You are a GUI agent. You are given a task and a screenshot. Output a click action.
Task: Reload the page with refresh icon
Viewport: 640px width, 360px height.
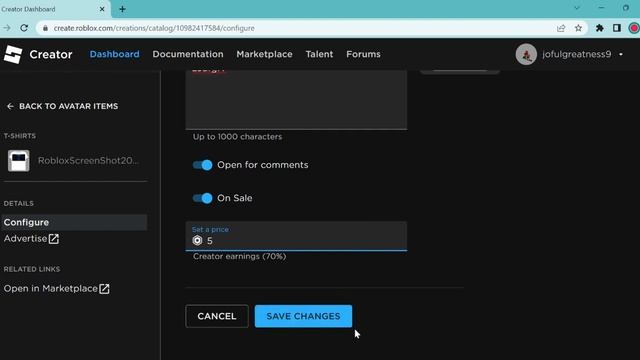click(24, 28)
